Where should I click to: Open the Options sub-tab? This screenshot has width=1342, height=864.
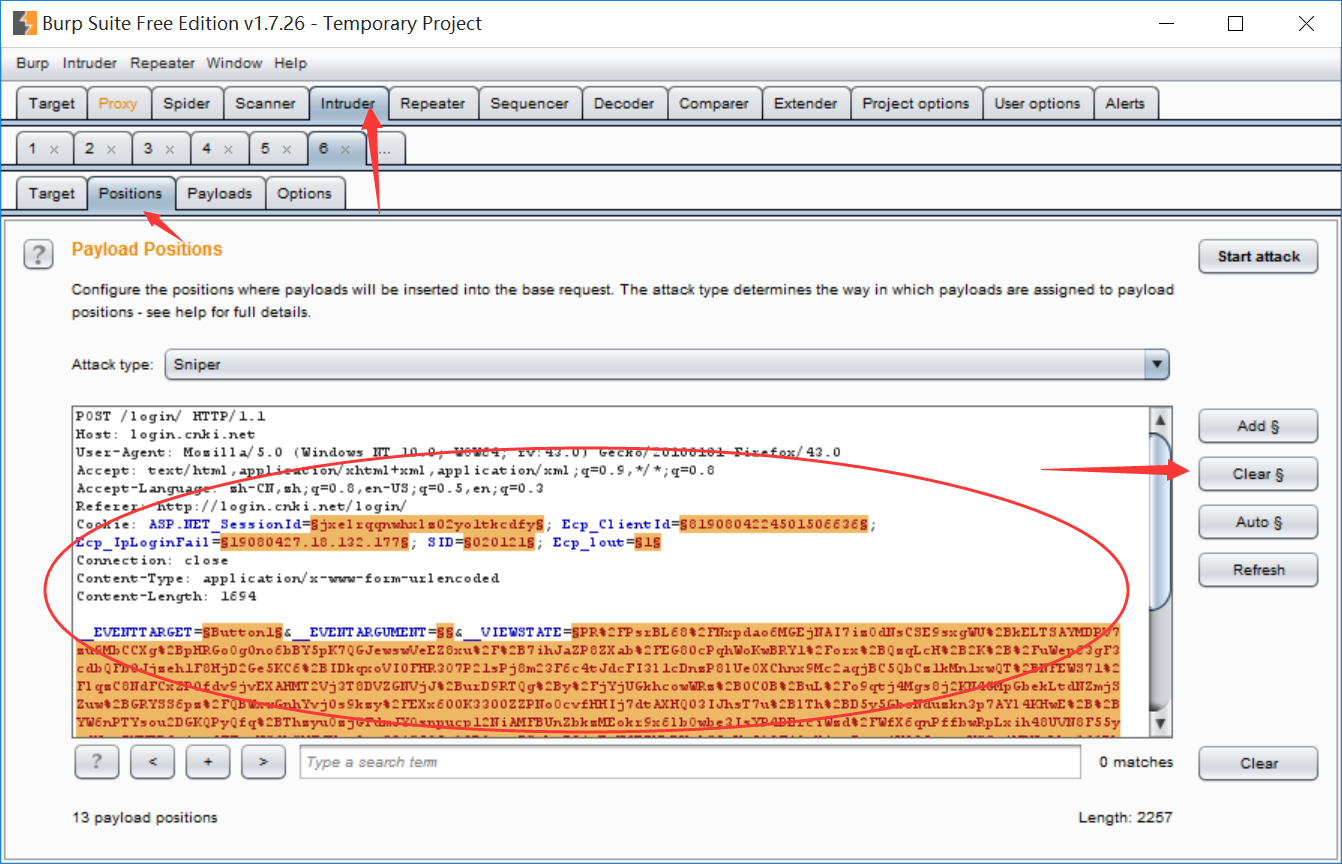(x=305, y=193)
